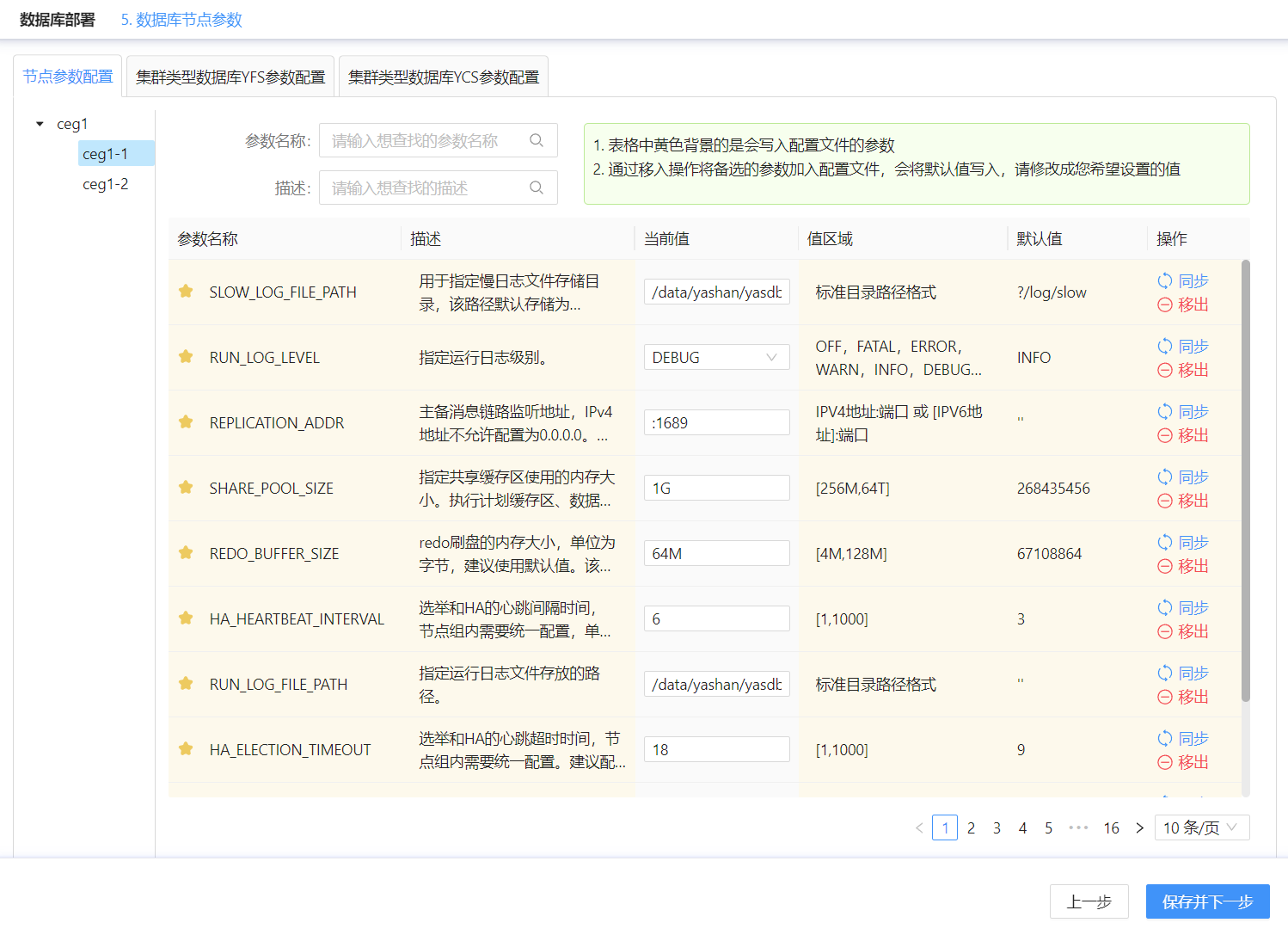The width and height of the screenshot is (1288, 935).
Task: Click the star icon beside RUN_LOG_LEVEL
Action: click(186, 356)
